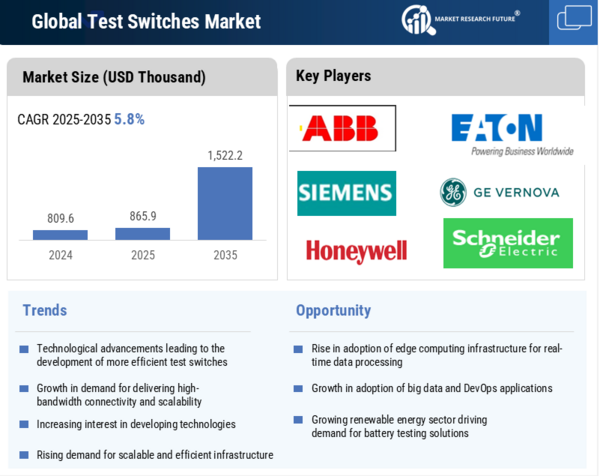The image size is (600, 476).
Task: Click the Global Test Switches Market title
Action: [x=146, y=21]
